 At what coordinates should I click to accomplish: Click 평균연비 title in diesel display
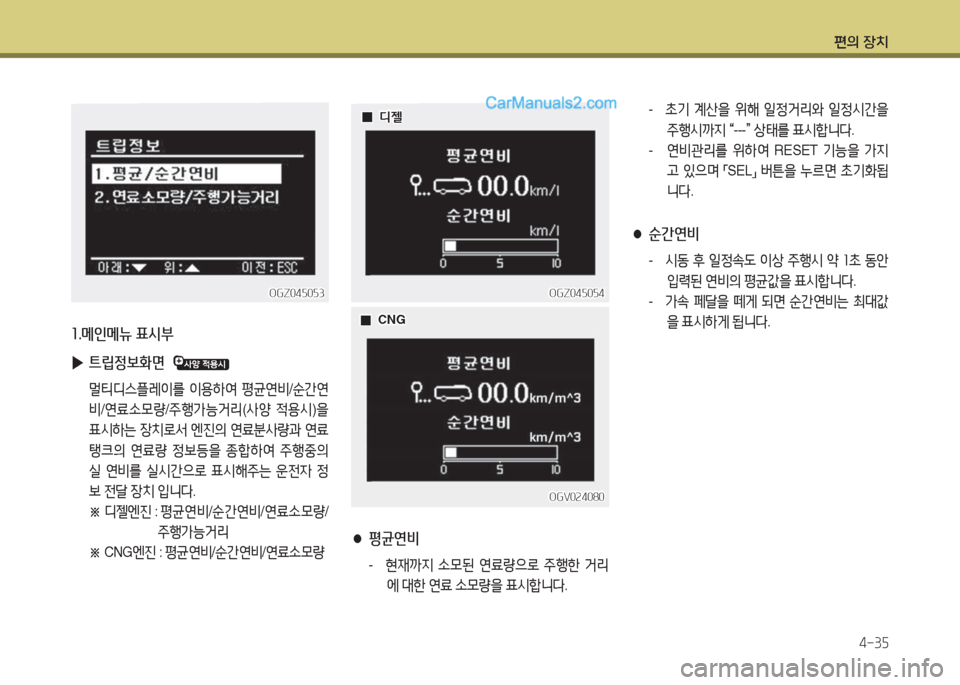coord(478,155)
